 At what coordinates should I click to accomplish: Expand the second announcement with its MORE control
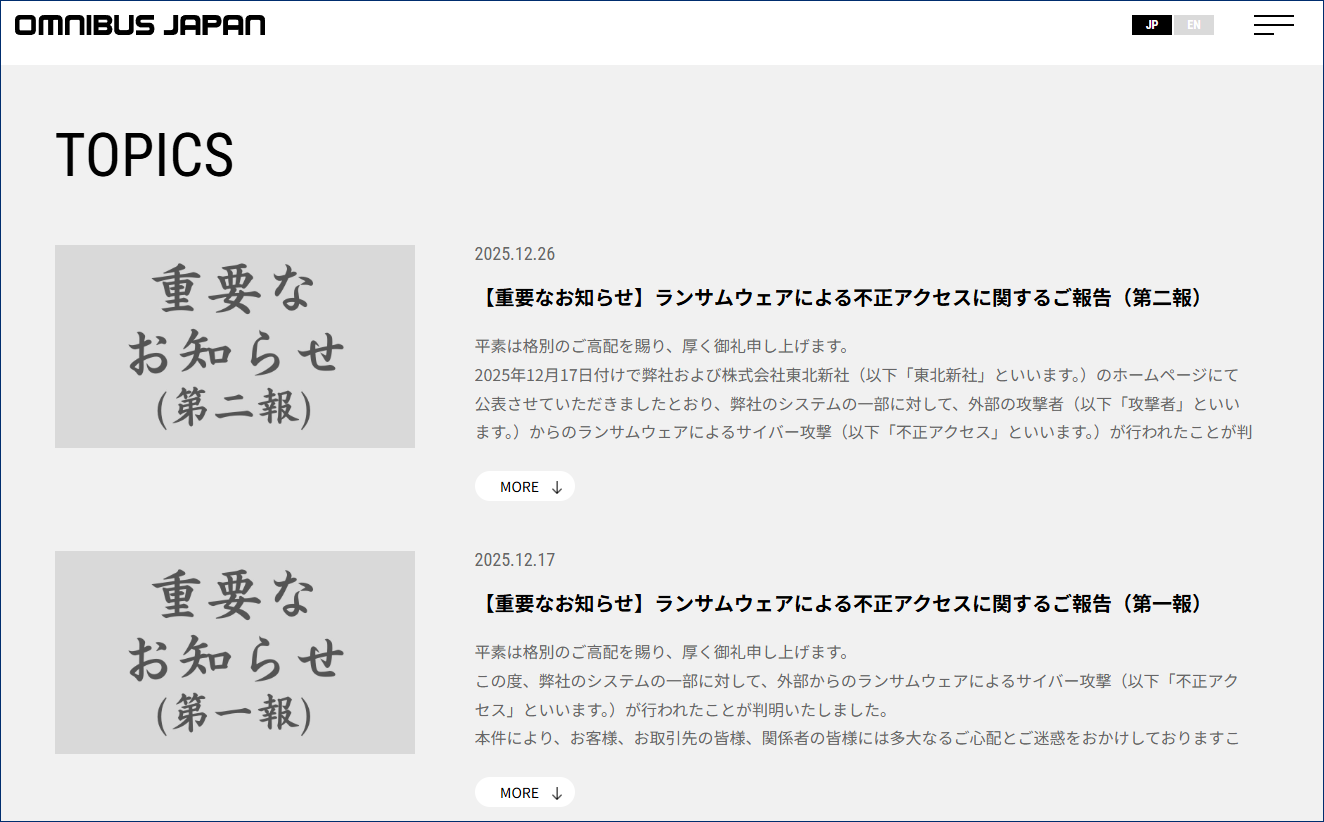[525, 792]
